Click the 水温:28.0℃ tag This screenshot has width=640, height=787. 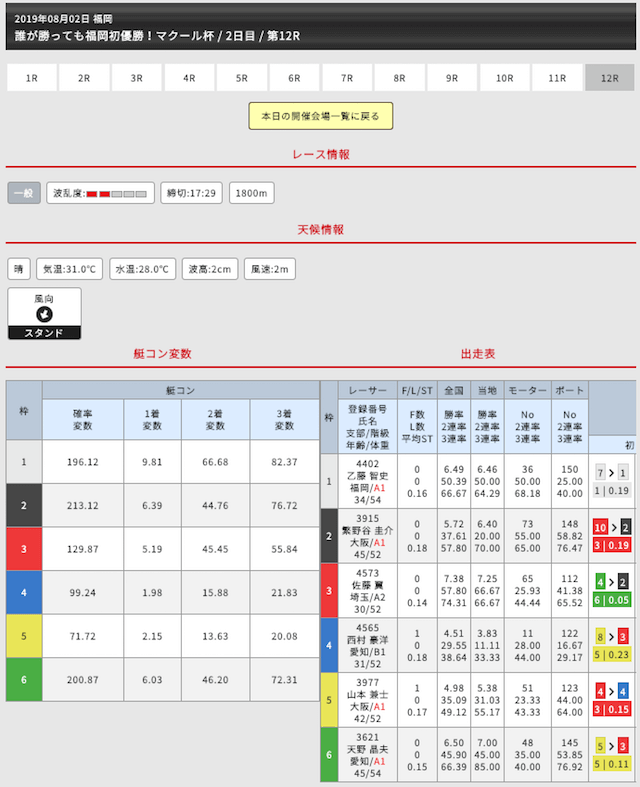tap(143, 269)
